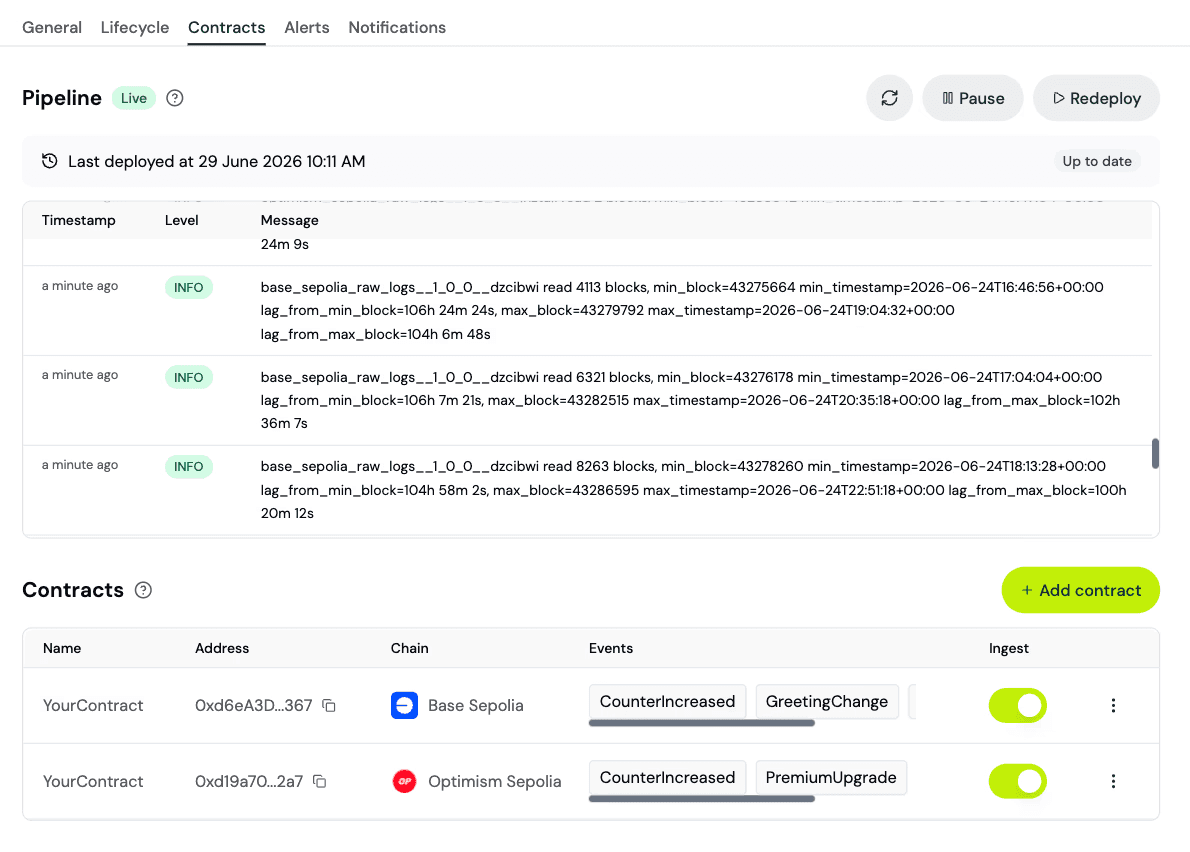Copy the 0xd19a70...2a7 contract address
1190x852 pixels.
pos(320,781)
